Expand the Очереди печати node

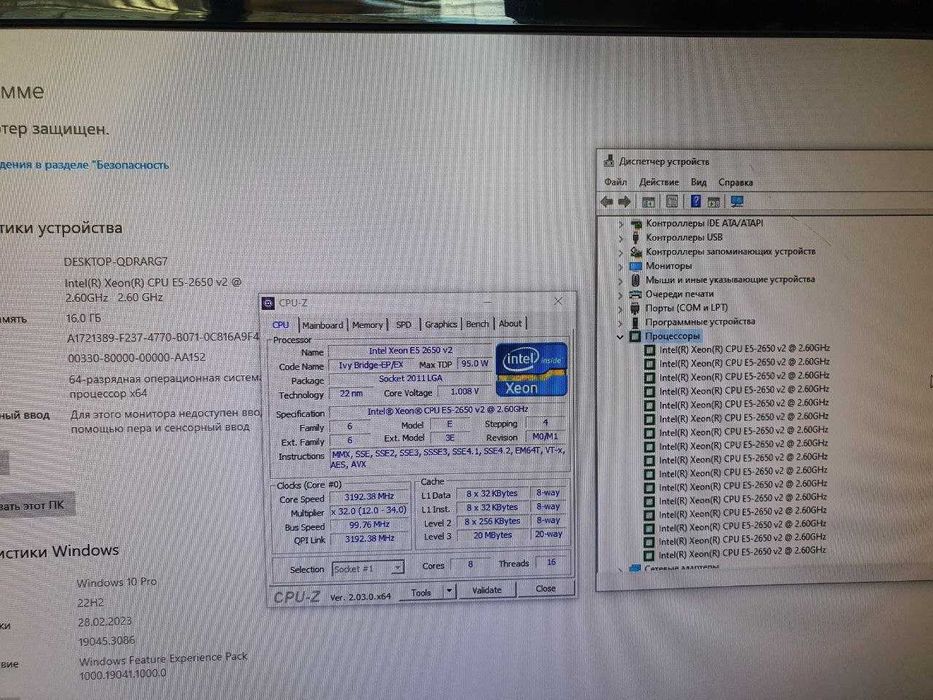point(621,295)
